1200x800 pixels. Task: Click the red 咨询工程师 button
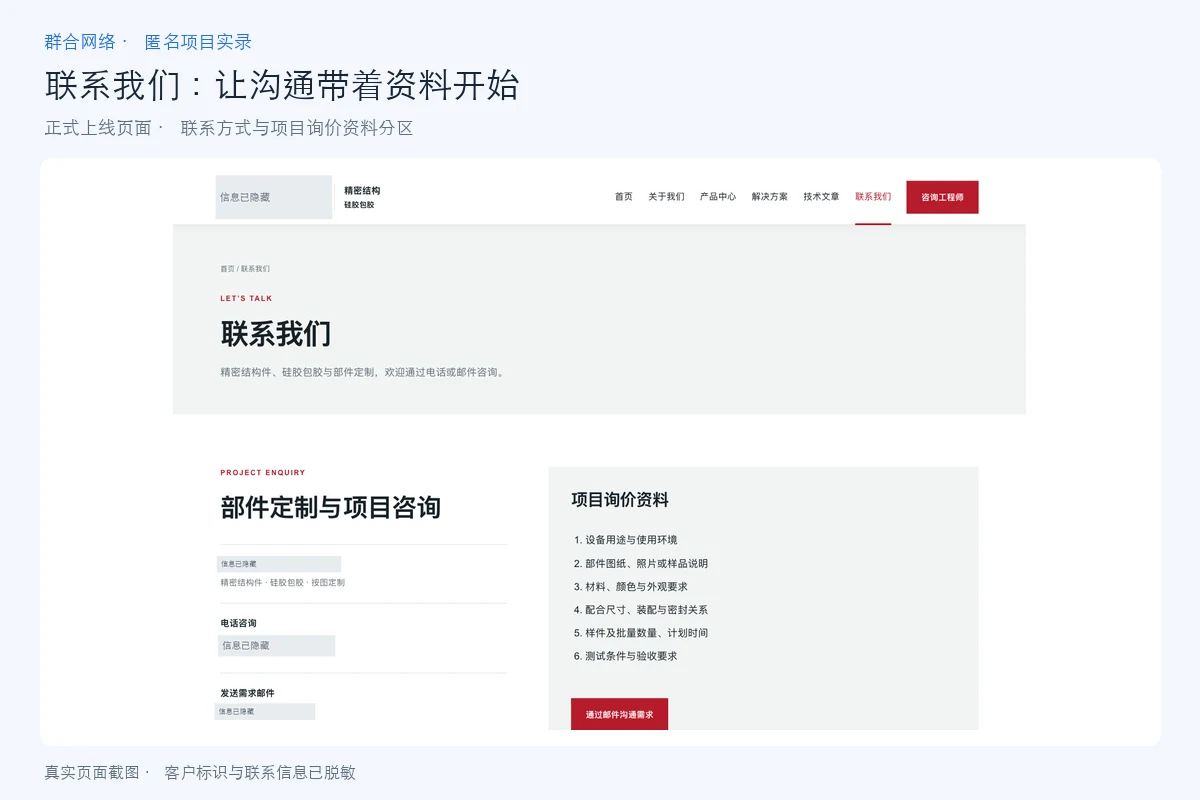(942, 197)
